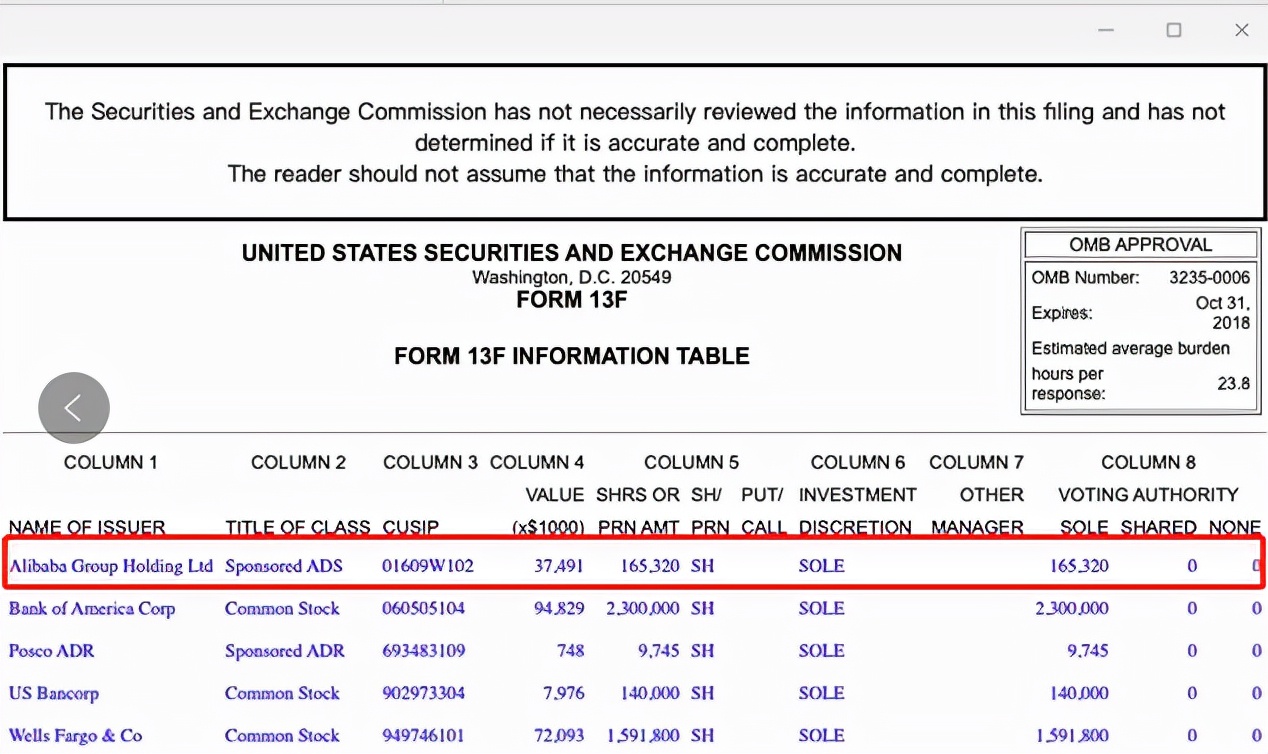Click the VOTING AUTHORITY column header

(1148, 494)
